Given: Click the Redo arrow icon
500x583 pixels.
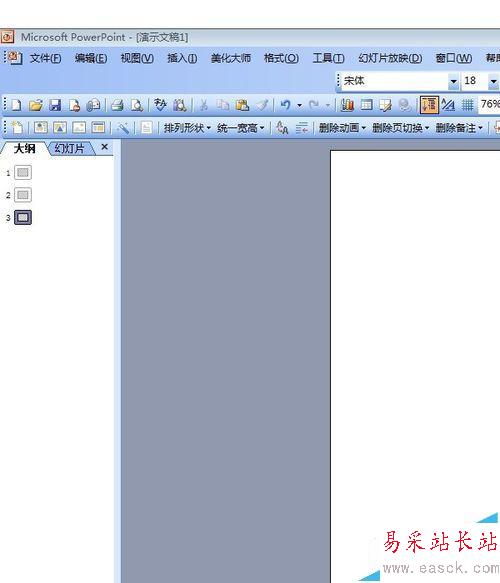Looking at the screenshot, I should pyautogui.click(x=314, y=105).
